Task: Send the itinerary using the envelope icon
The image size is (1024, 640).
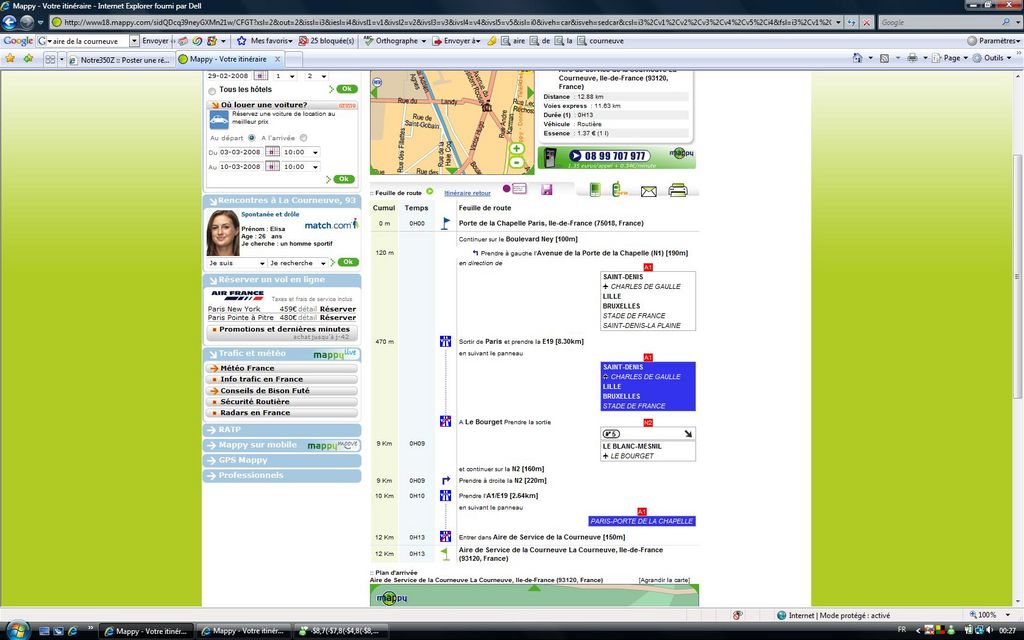Action: (x=648, y=190)
